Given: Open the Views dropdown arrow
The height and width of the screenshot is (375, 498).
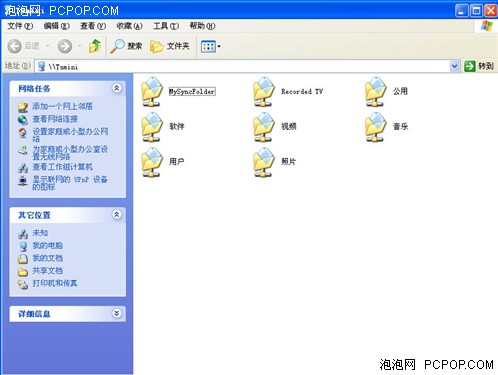Looking at the screenshot, I should tap(219, 47).
